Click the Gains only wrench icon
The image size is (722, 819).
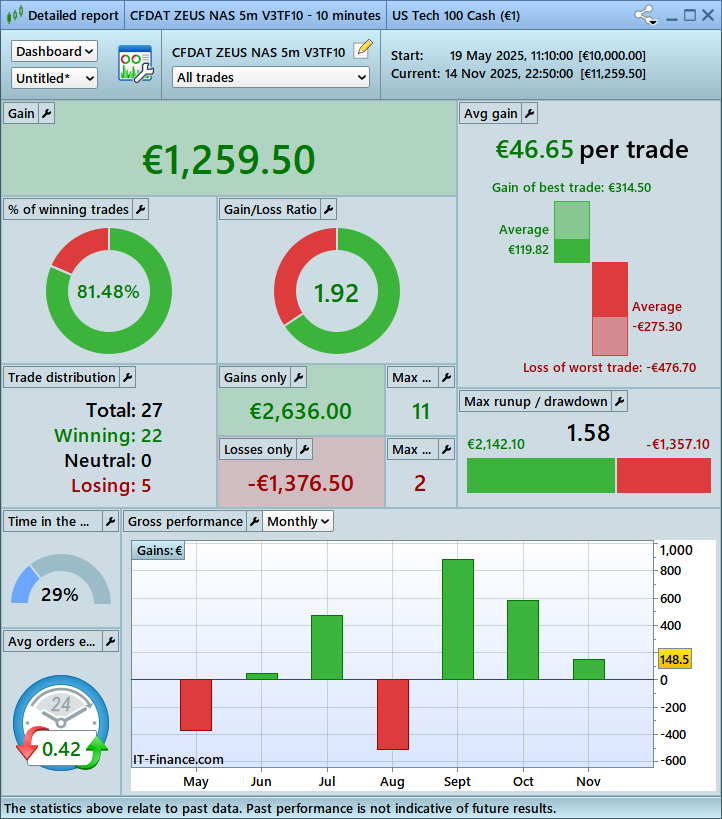298,377
